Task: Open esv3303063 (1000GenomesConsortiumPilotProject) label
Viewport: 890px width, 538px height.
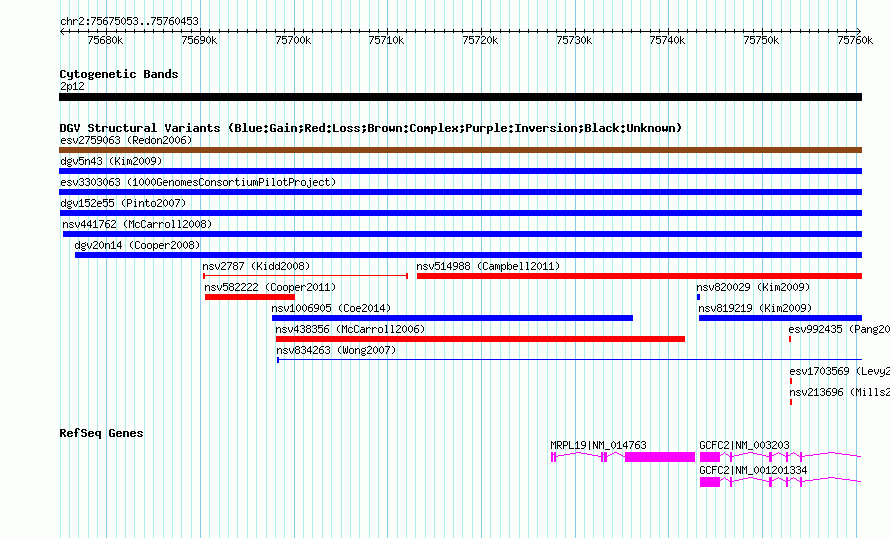Action: pos(198,182)
